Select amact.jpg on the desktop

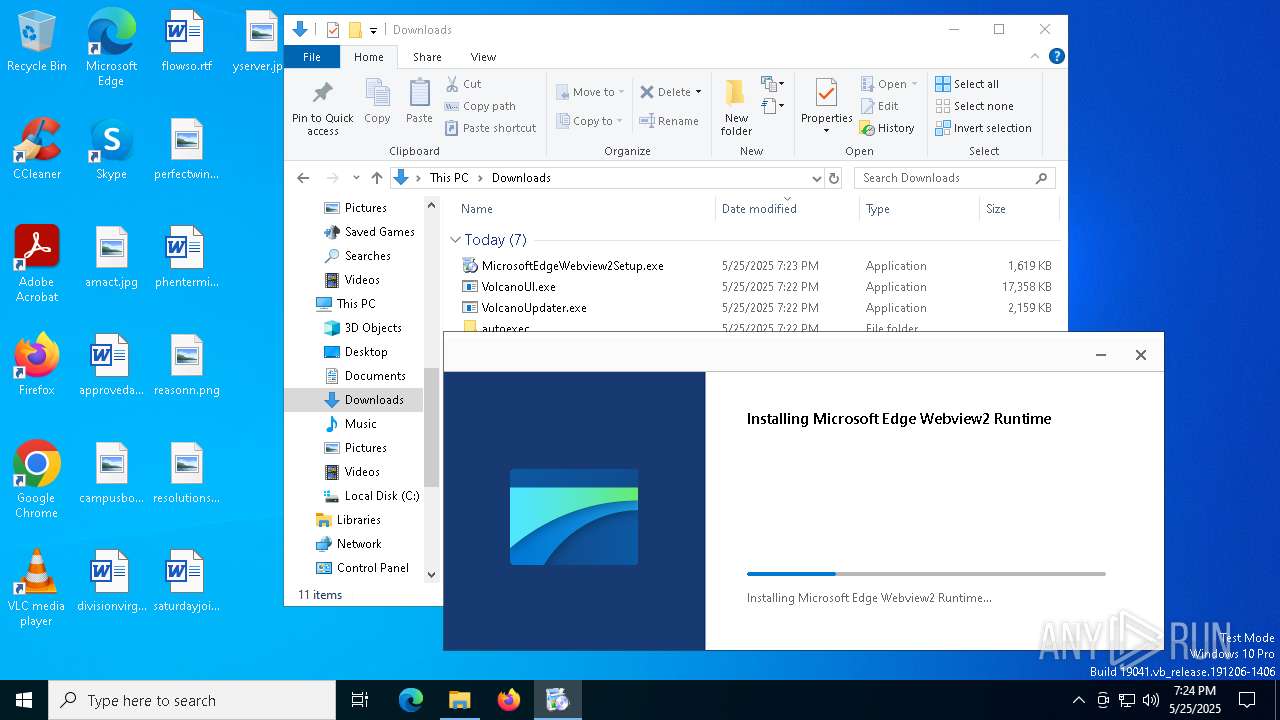click(111, 258)
